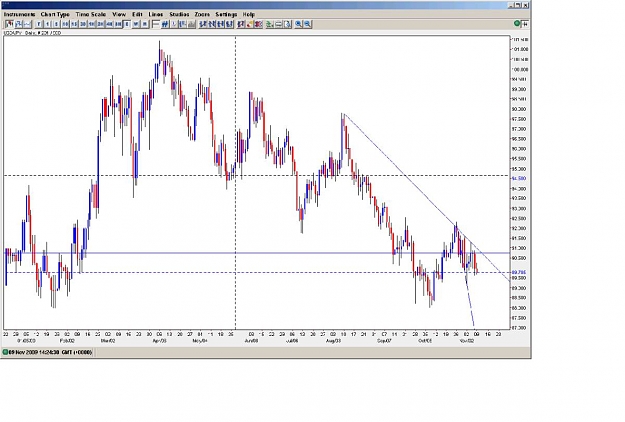Switch to tick (T) time scale

coord(38,24)
